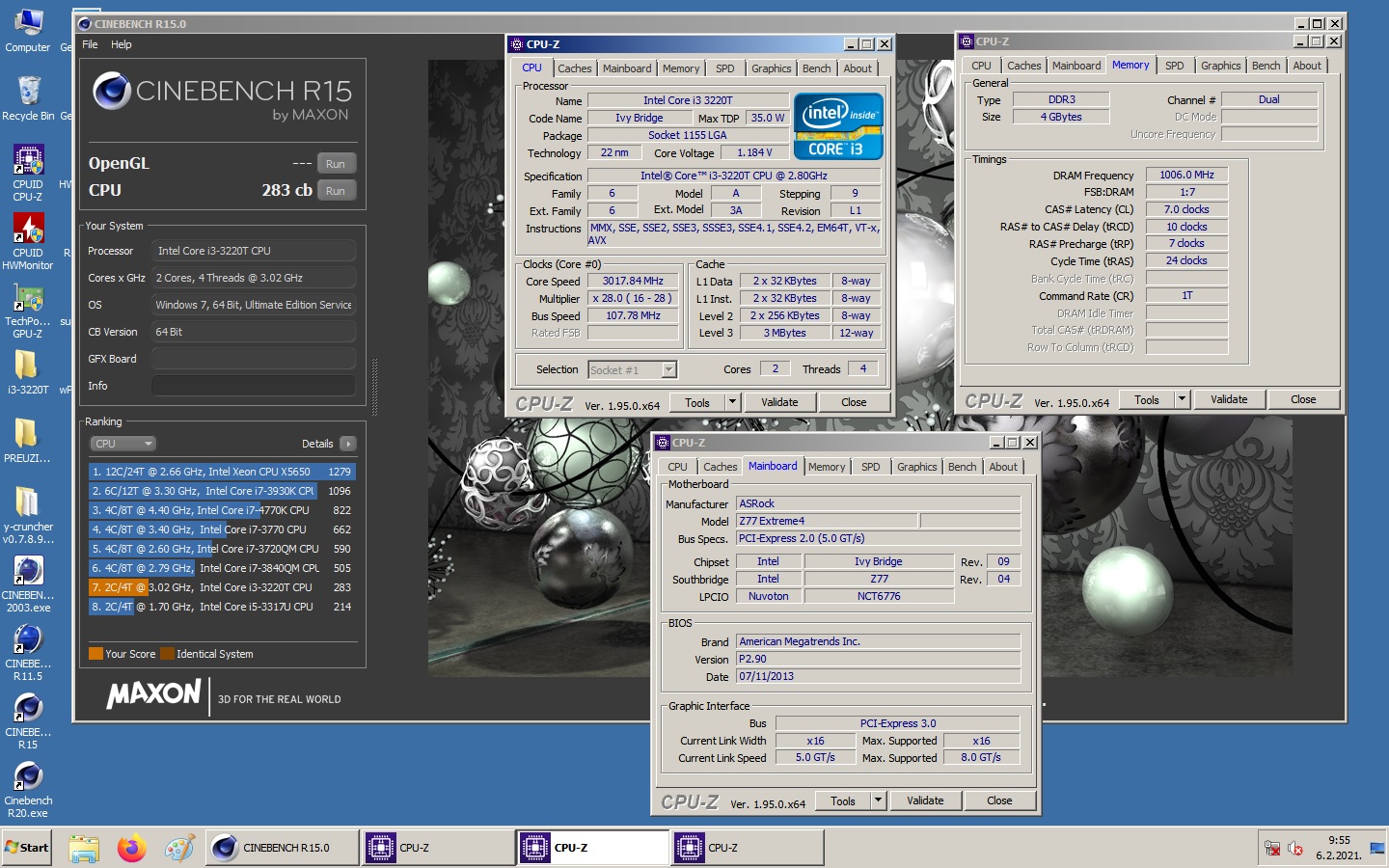The height and width of the screenshot is (868, 1389).
Task: Click Validate in the CPU tab window
Action: [779, 402]
